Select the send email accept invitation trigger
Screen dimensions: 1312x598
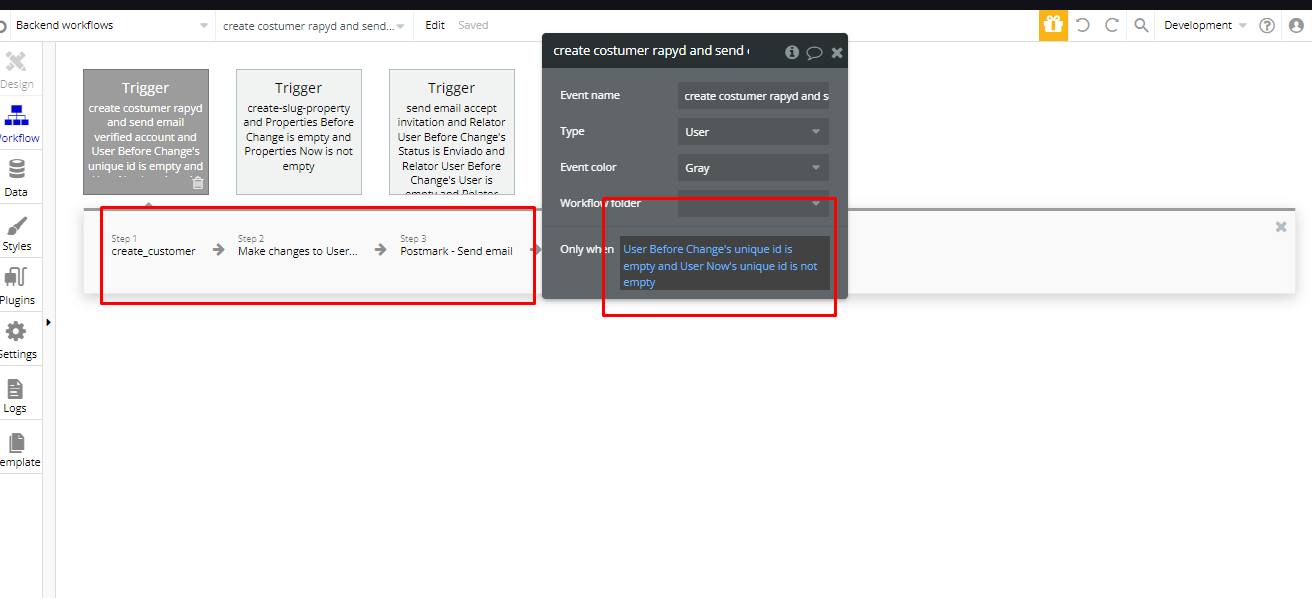[452, 132]
